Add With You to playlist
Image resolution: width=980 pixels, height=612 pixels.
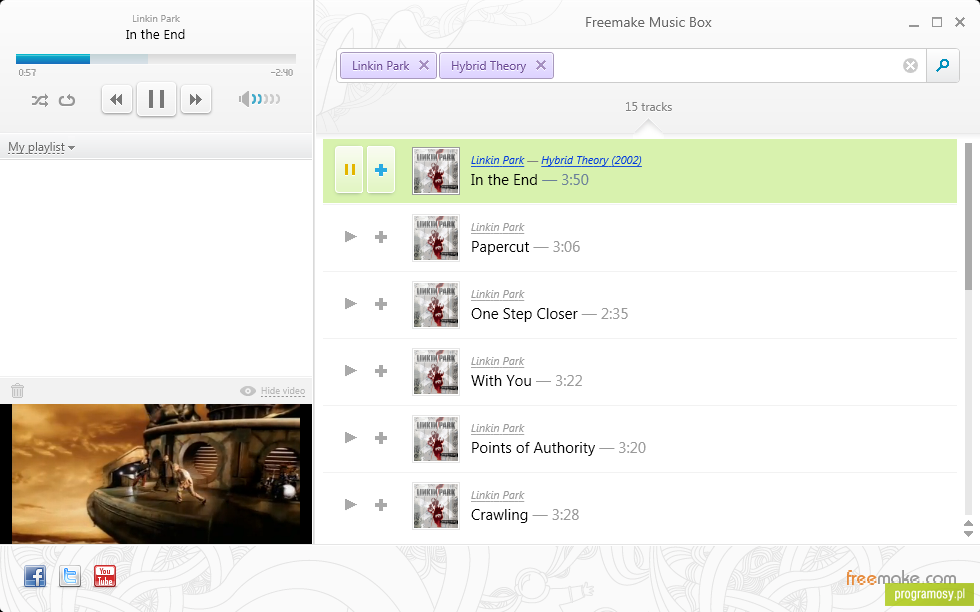381,371
